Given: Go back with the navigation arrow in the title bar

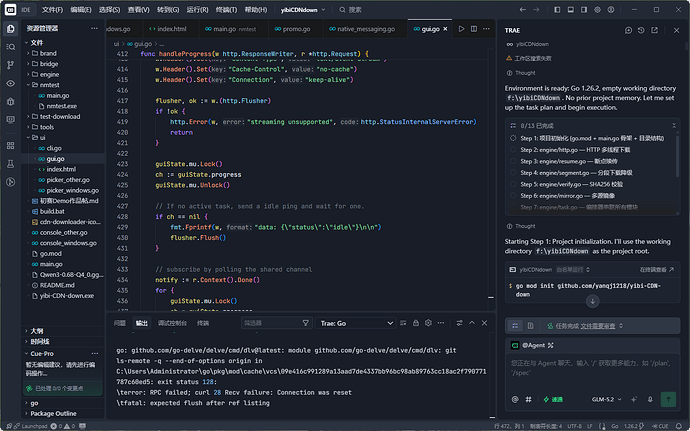Looking at the screenshot, I should [523, 10].
